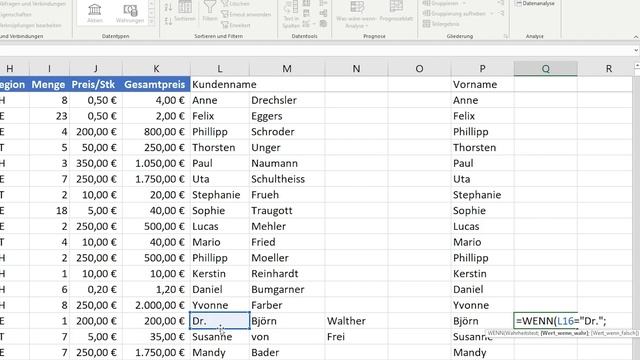Select column P header
This screenshot has width=640, height=360.
click(482, 69)
